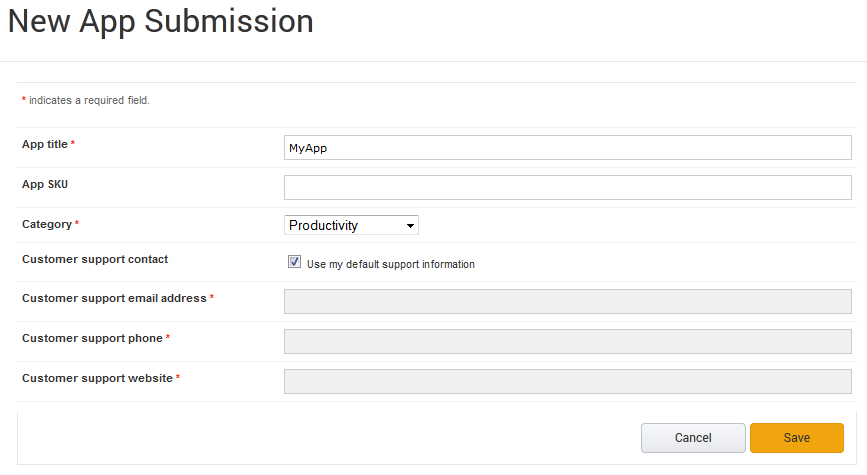
Task: Select the Customer support phone field
Action: pyautogui.click(x=567, y=341)
